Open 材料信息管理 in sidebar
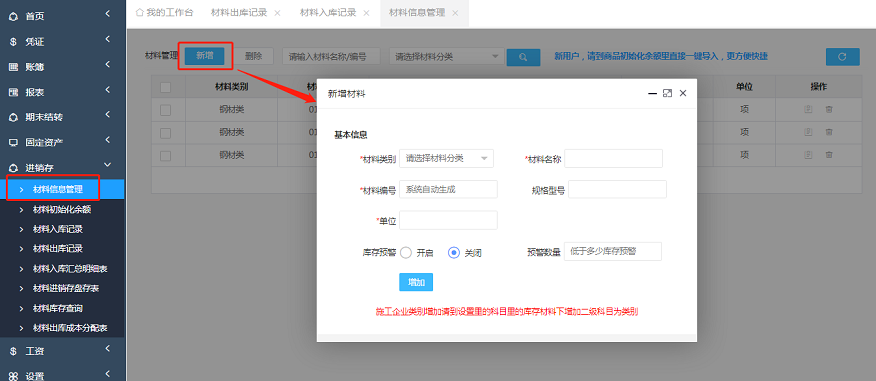Screen dimensions: 876x381 pos(58,189)
